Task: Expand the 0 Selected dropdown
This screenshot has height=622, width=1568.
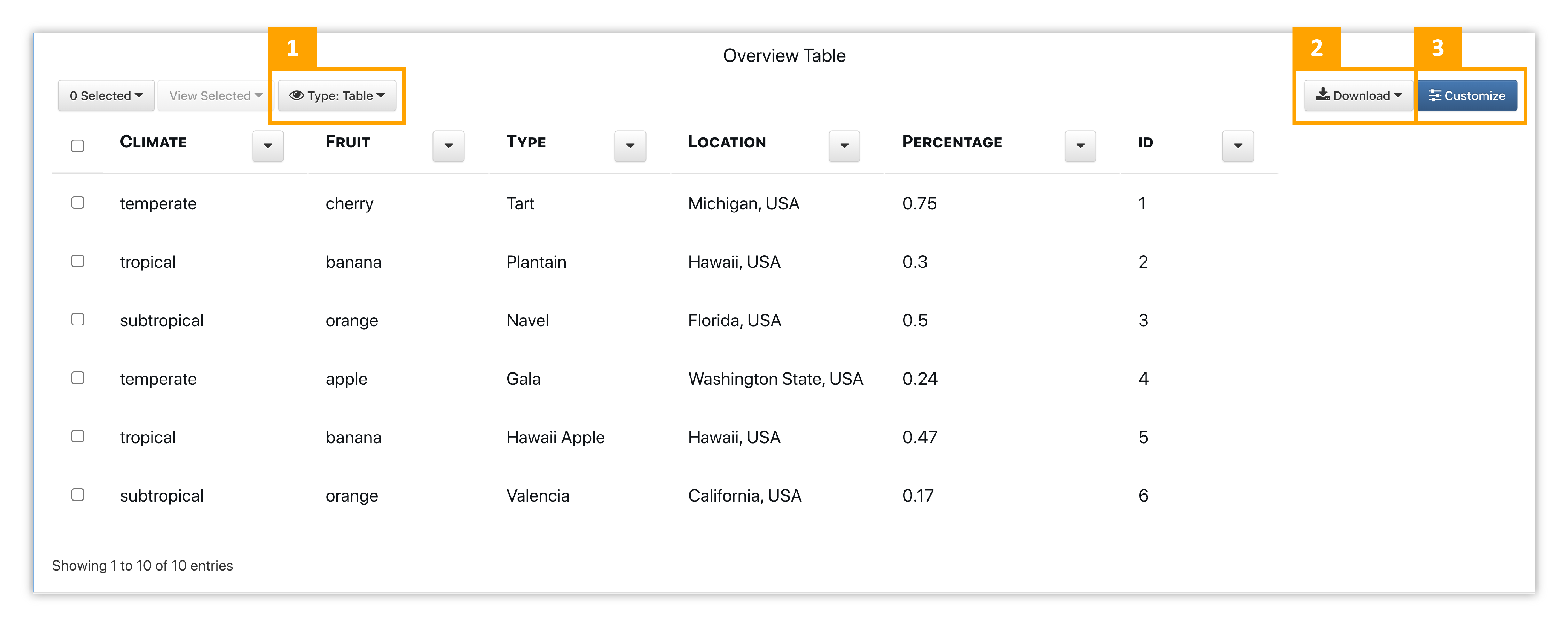Action: [x=106, y=95]
